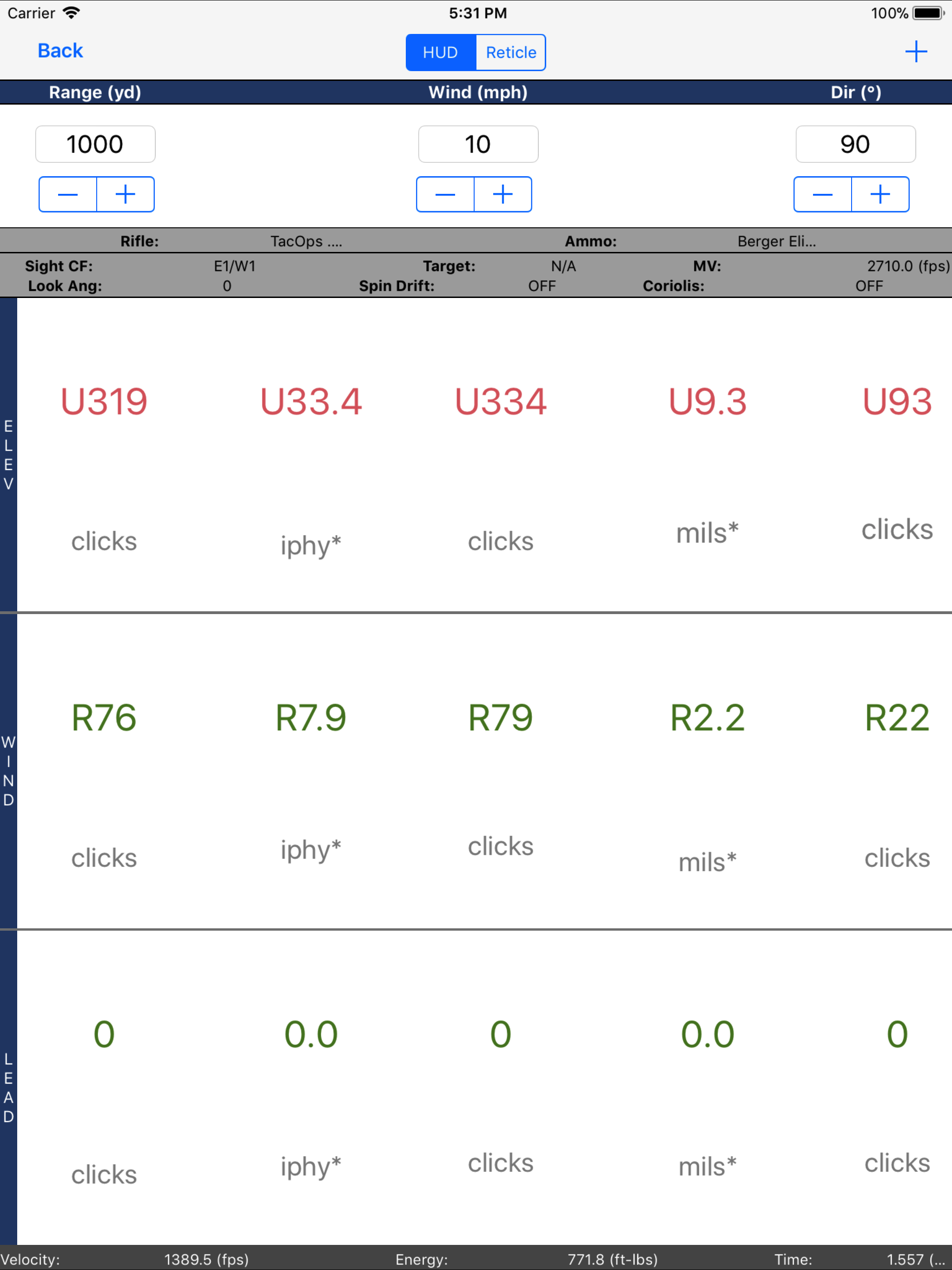
Task: Tap the R2.2 mils windage value
Action: point(707,718)
